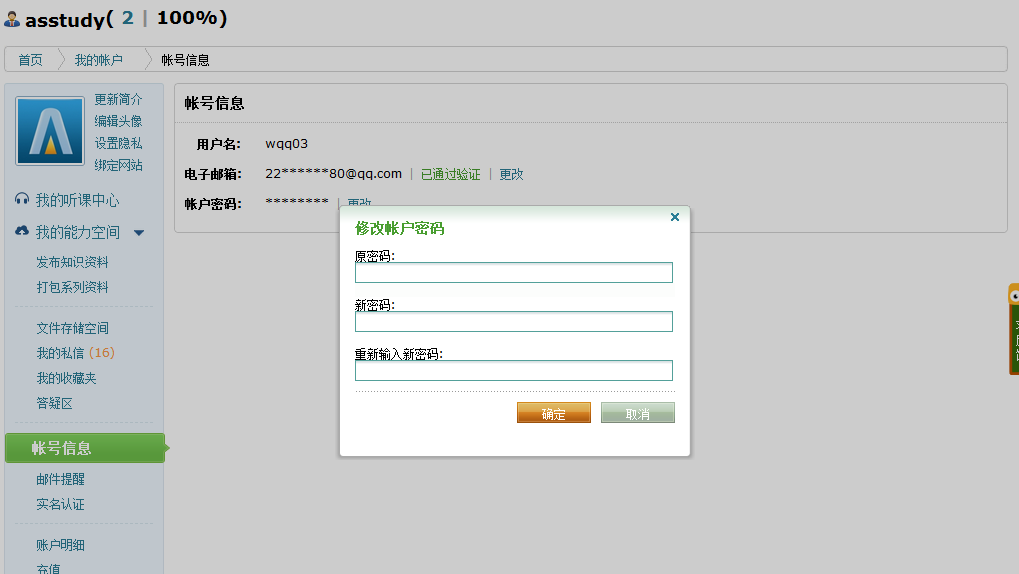Open 编辑头像 link
The height and width of the screenshot is (574, 1019).
118,122
